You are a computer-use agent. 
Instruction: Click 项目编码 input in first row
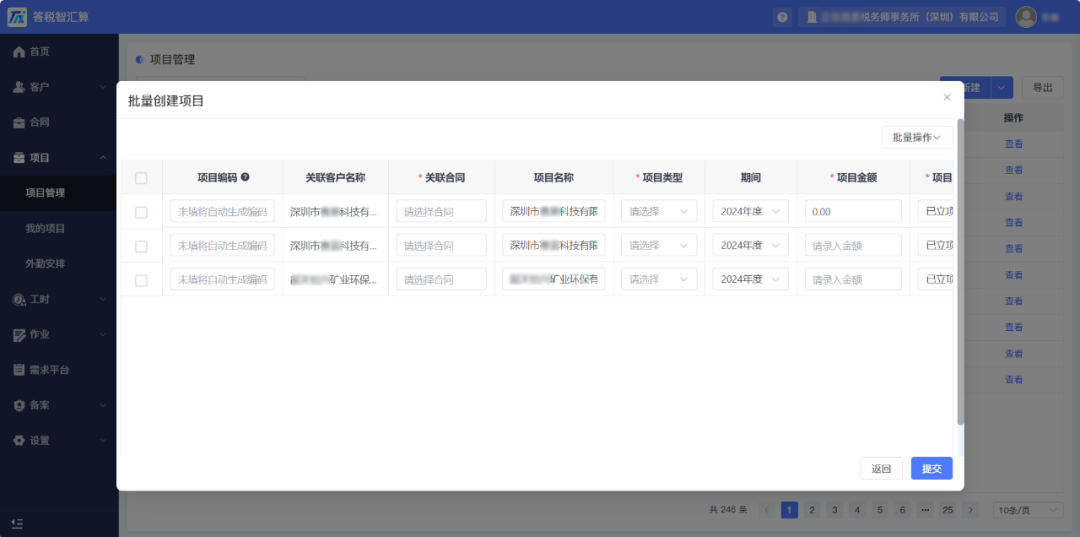222,211
